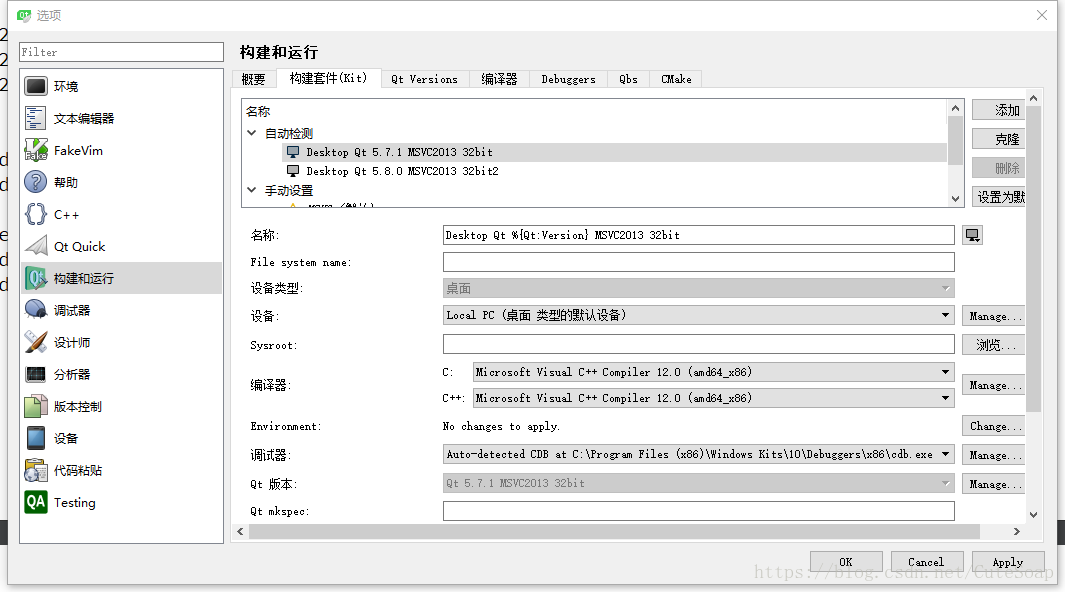1065x592 pixels.
Task: Select kit Desktop Qt 5.8.0 MSVC2013 32bit2
Action: (x=614, y=171)
